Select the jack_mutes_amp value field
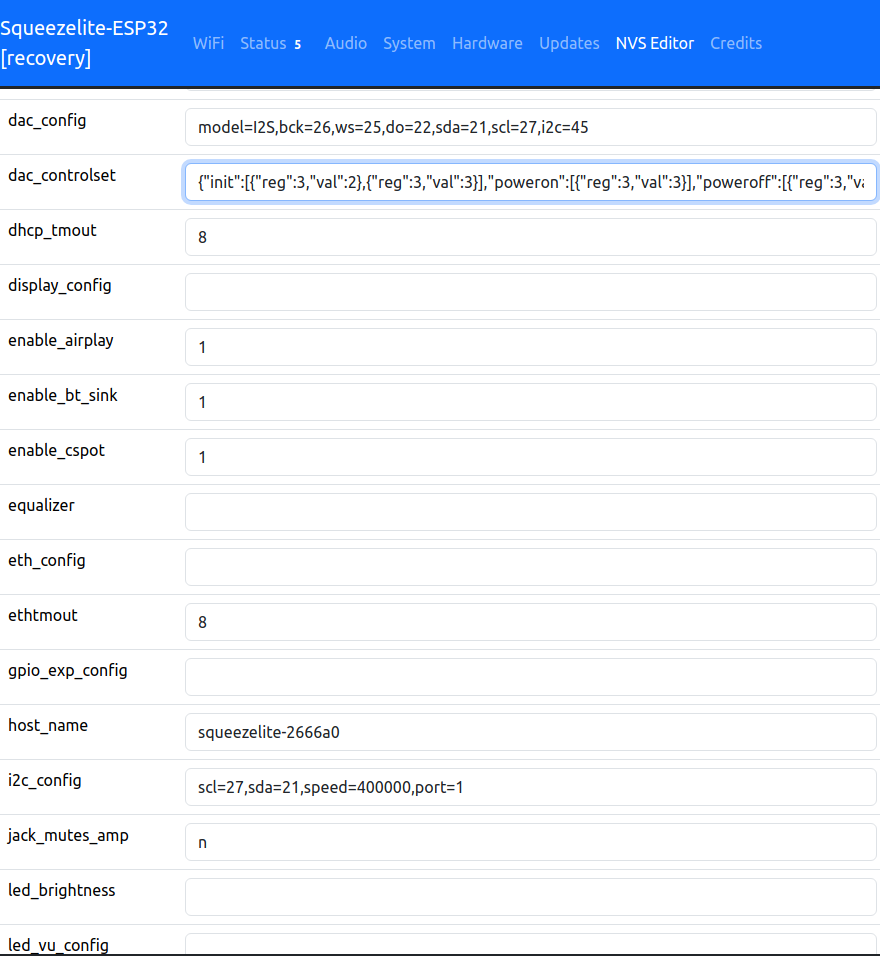This screenshot has width=880, height=956. pos(530,842)
